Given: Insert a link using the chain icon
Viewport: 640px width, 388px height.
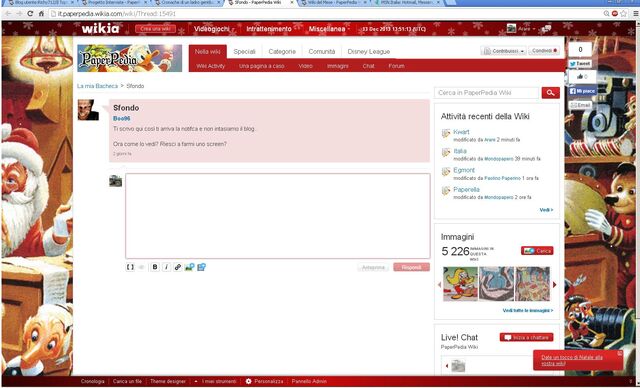Looking at the screenshot, I should 178,267.
